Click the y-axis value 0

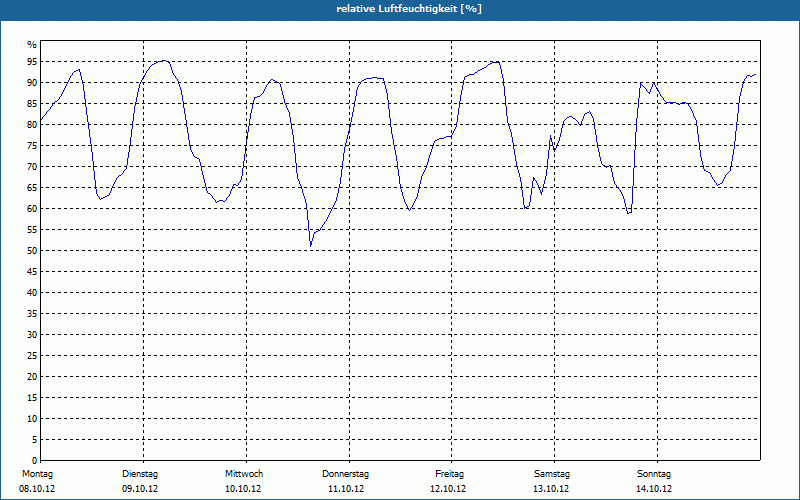tap(35, 461)
